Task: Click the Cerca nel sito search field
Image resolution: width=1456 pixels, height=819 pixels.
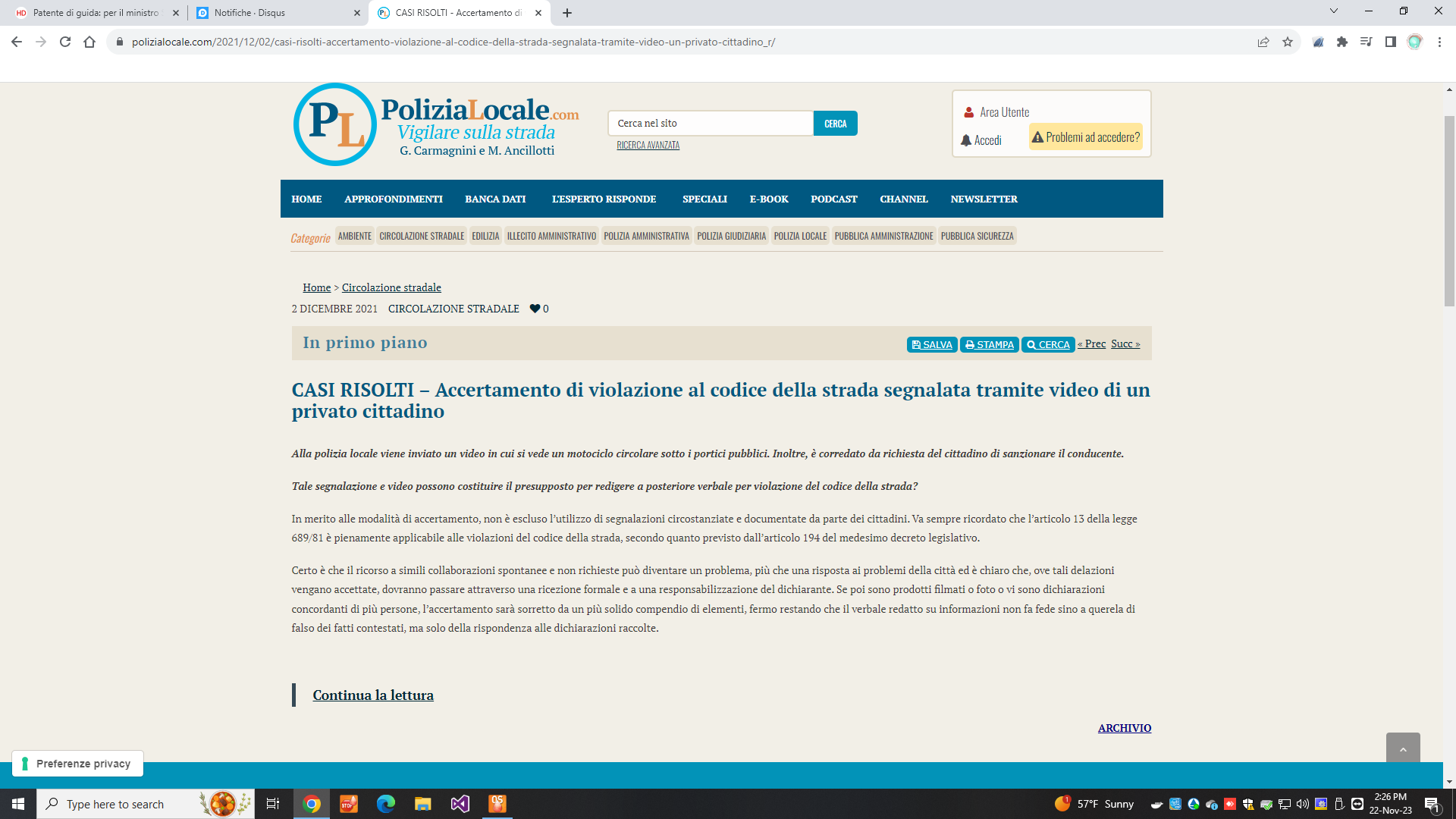Action: coord(711,124)
